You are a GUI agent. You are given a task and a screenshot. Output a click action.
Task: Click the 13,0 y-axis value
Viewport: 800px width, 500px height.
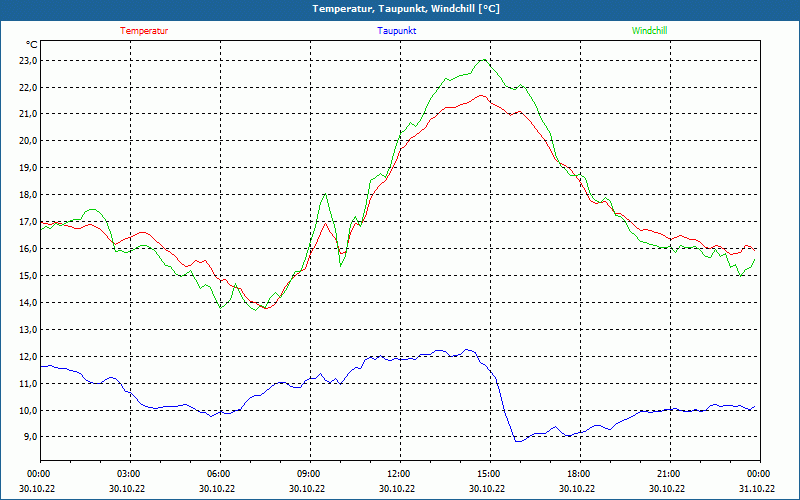[29, 330]
